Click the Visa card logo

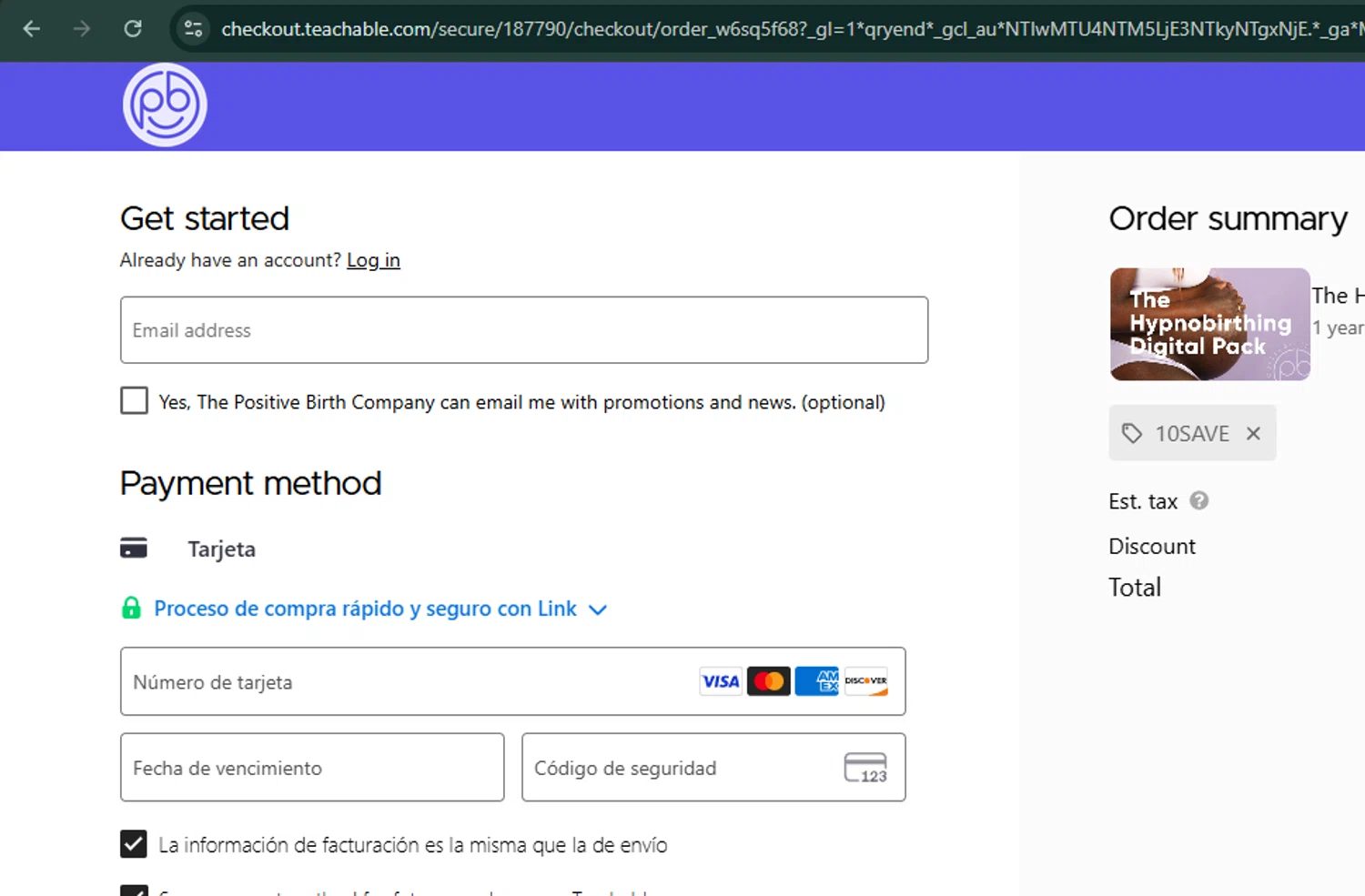pyautogui.click(x=721, y=681)
